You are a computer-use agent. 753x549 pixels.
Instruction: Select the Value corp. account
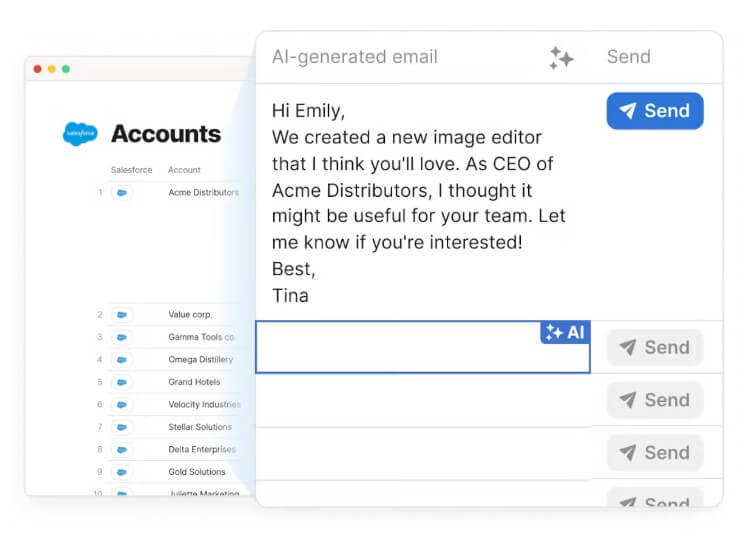tap(190, 315)
